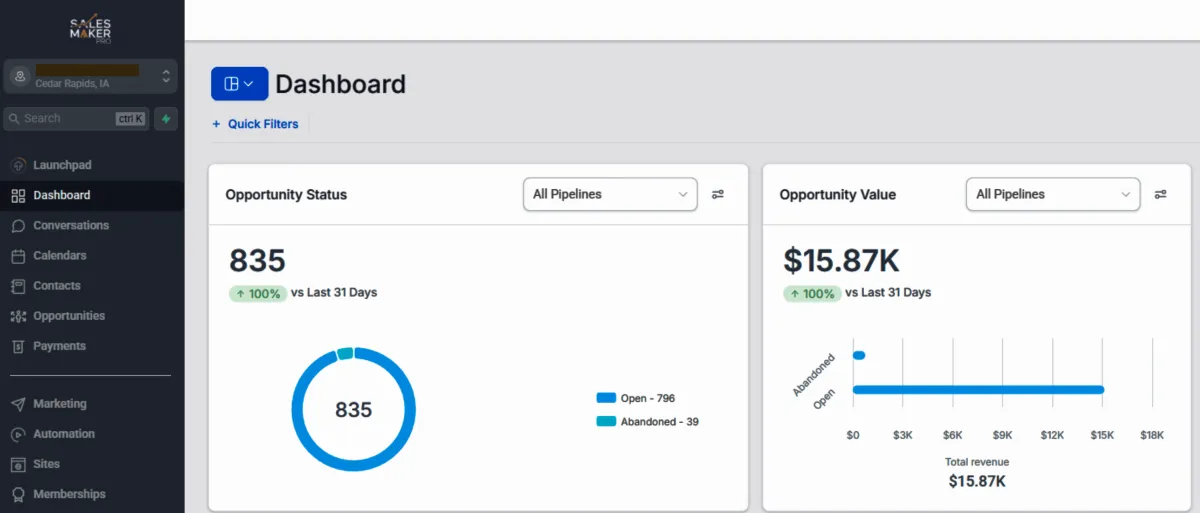Expand the Opportunity Status All Pipelines dropdown
The image size is (1200, 513).
point(610,194)
